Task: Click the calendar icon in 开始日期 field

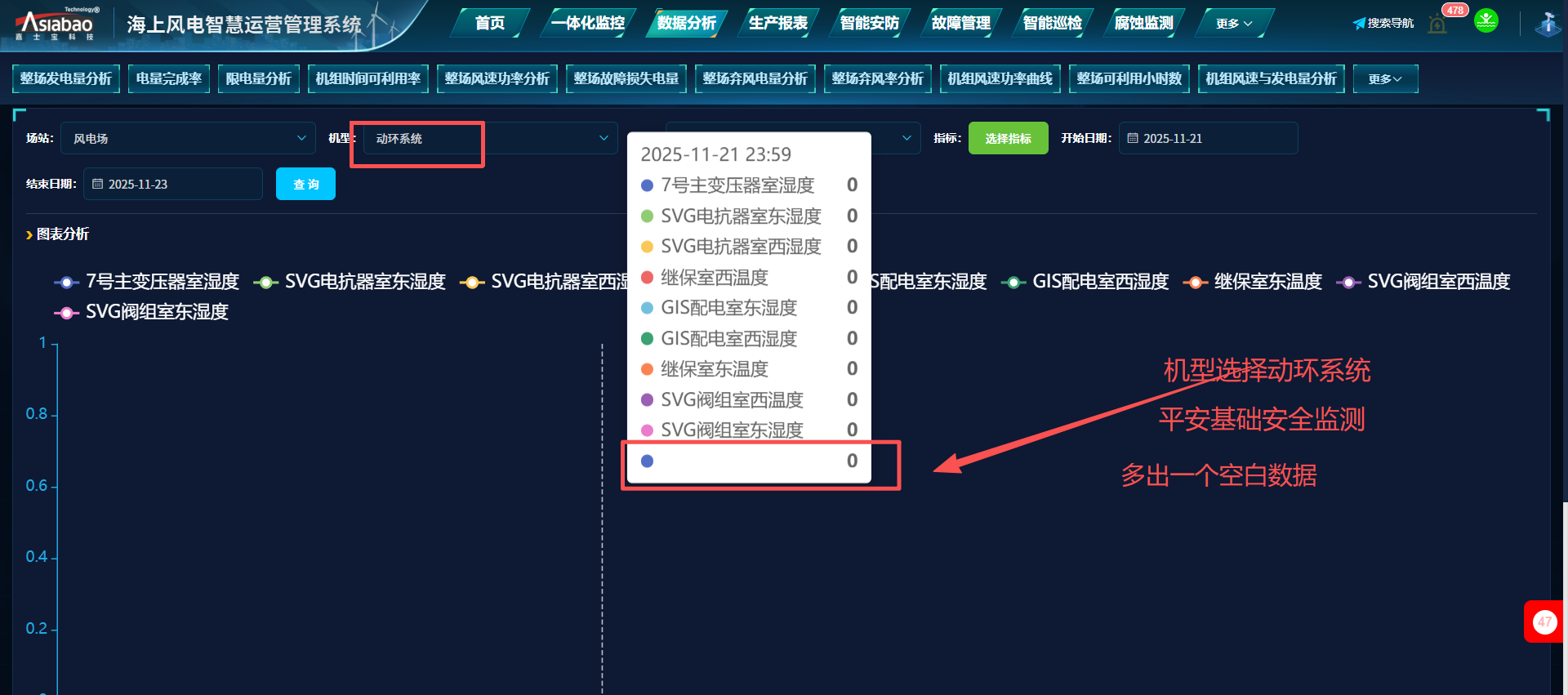Action: point(1133,139)
